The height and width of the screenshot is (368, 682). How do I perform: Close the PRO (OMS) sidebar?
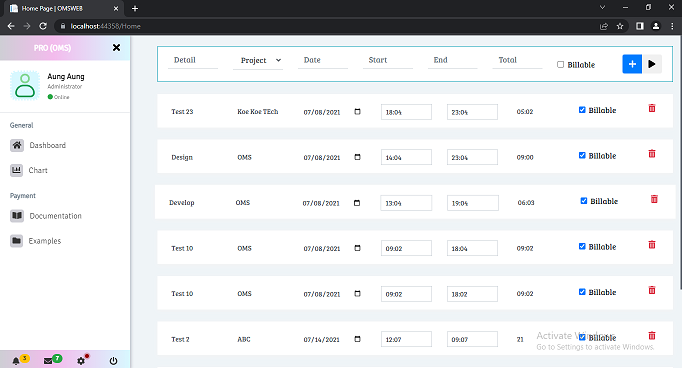[x=116, y=47]
